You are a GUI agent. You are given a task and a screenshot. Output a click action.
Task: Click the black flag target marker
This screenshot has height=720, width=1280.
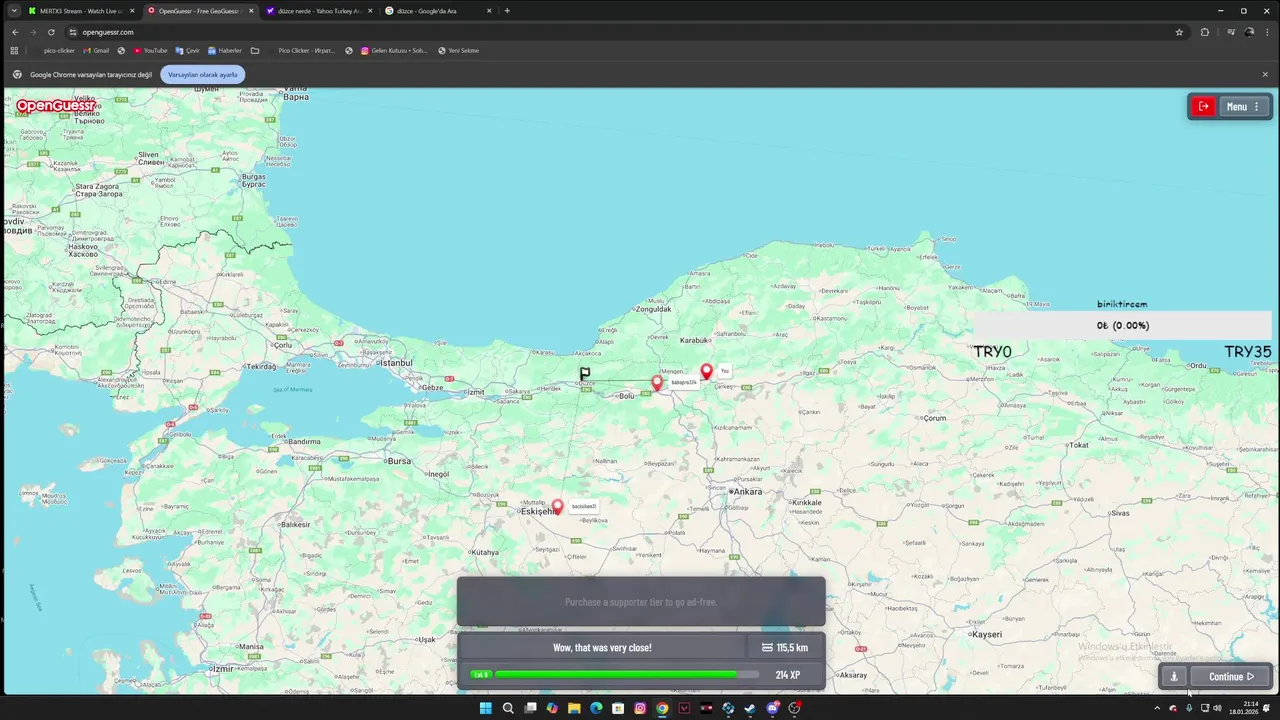pyautogui.click(x=585, y=373)
